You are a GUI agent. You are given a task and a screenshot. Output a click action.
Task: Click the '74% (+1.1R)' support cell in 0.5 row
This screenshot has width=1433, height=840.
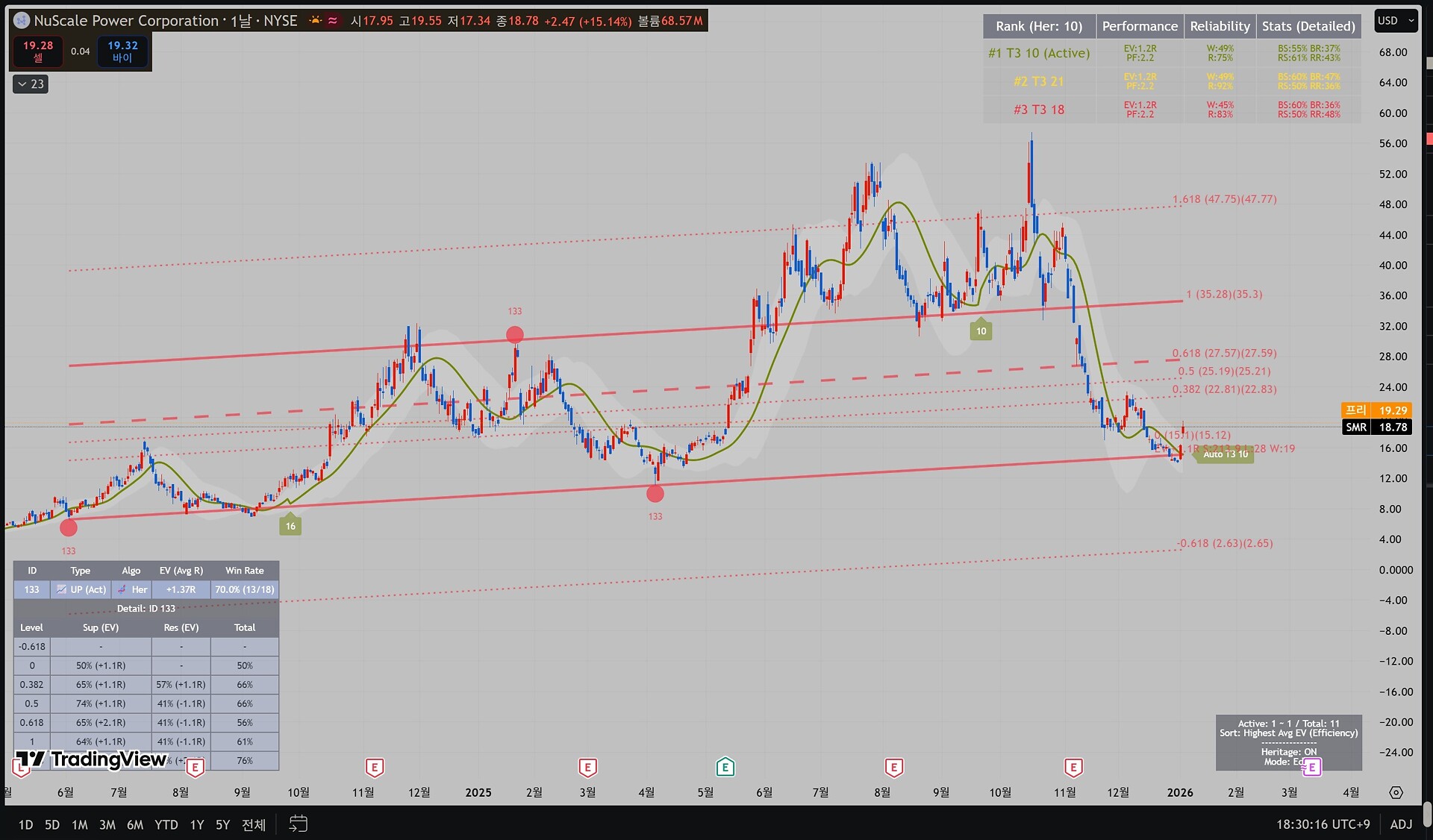(x=101, y=703)
